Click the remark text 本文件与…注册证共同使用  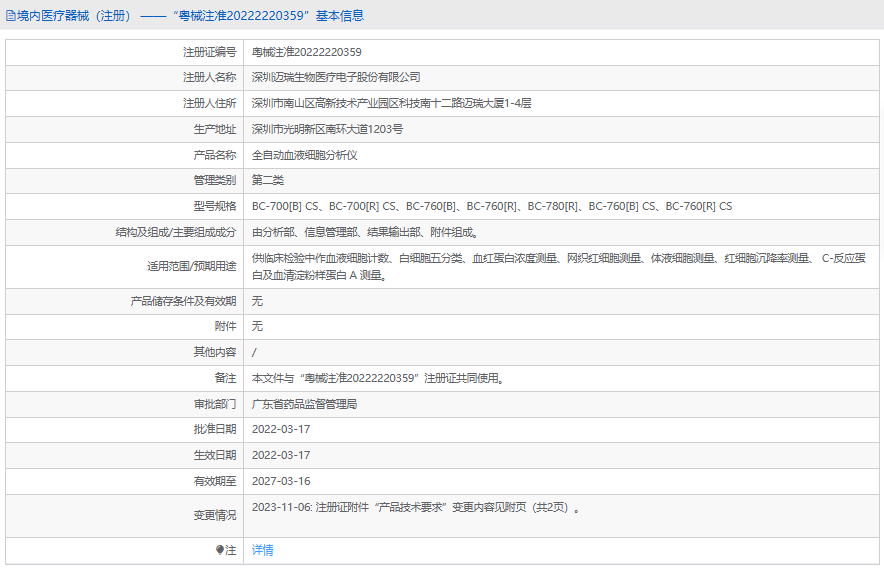point(378,378)
